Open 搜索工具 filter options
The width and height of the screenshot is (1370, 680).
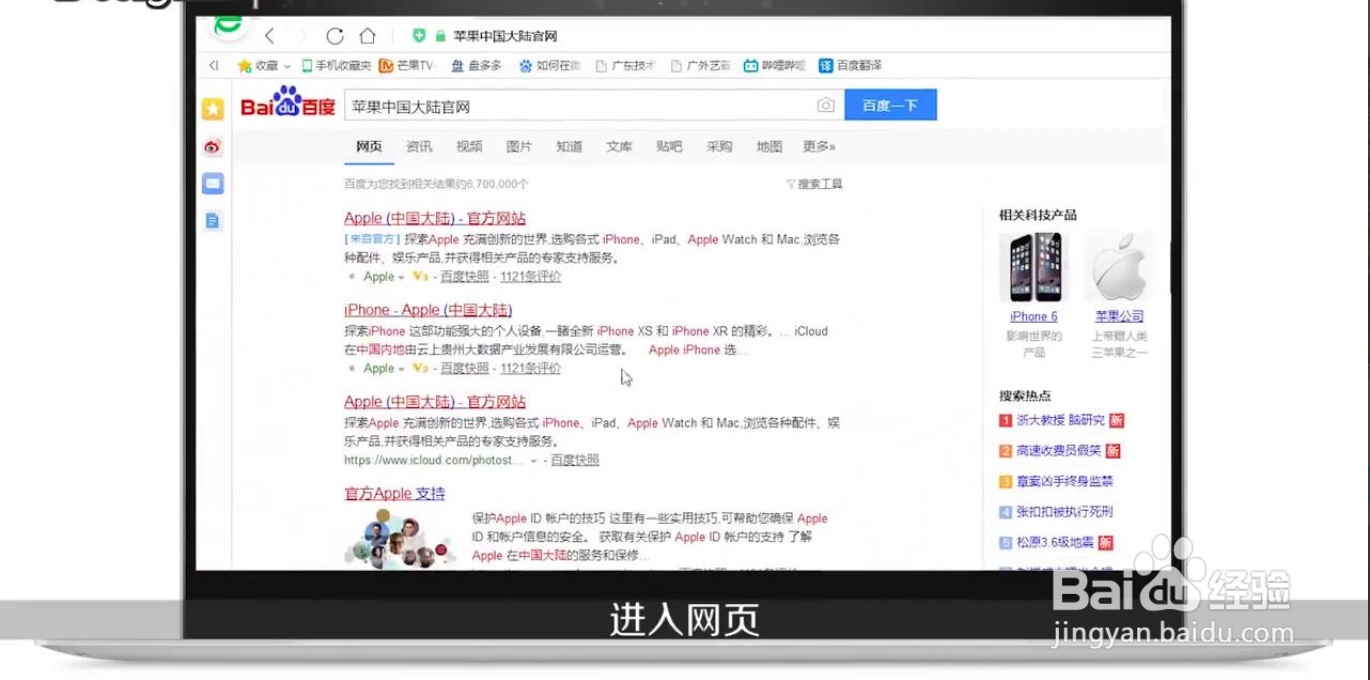point(814,184)
